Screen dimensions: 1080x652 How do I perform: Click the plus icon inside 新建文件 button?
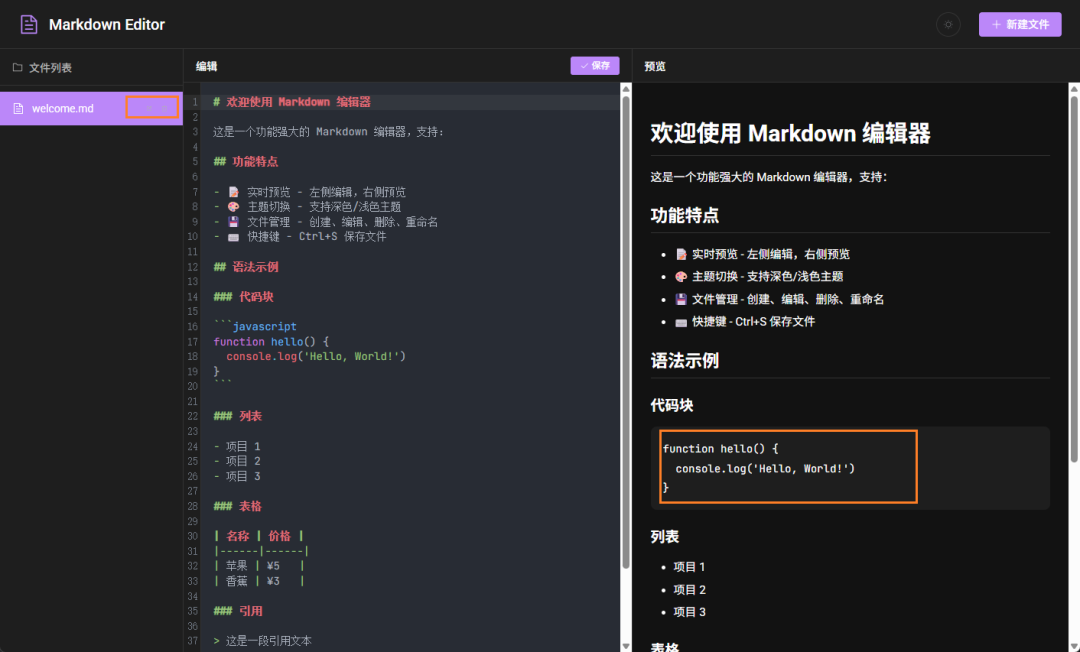tap(996, 24)
